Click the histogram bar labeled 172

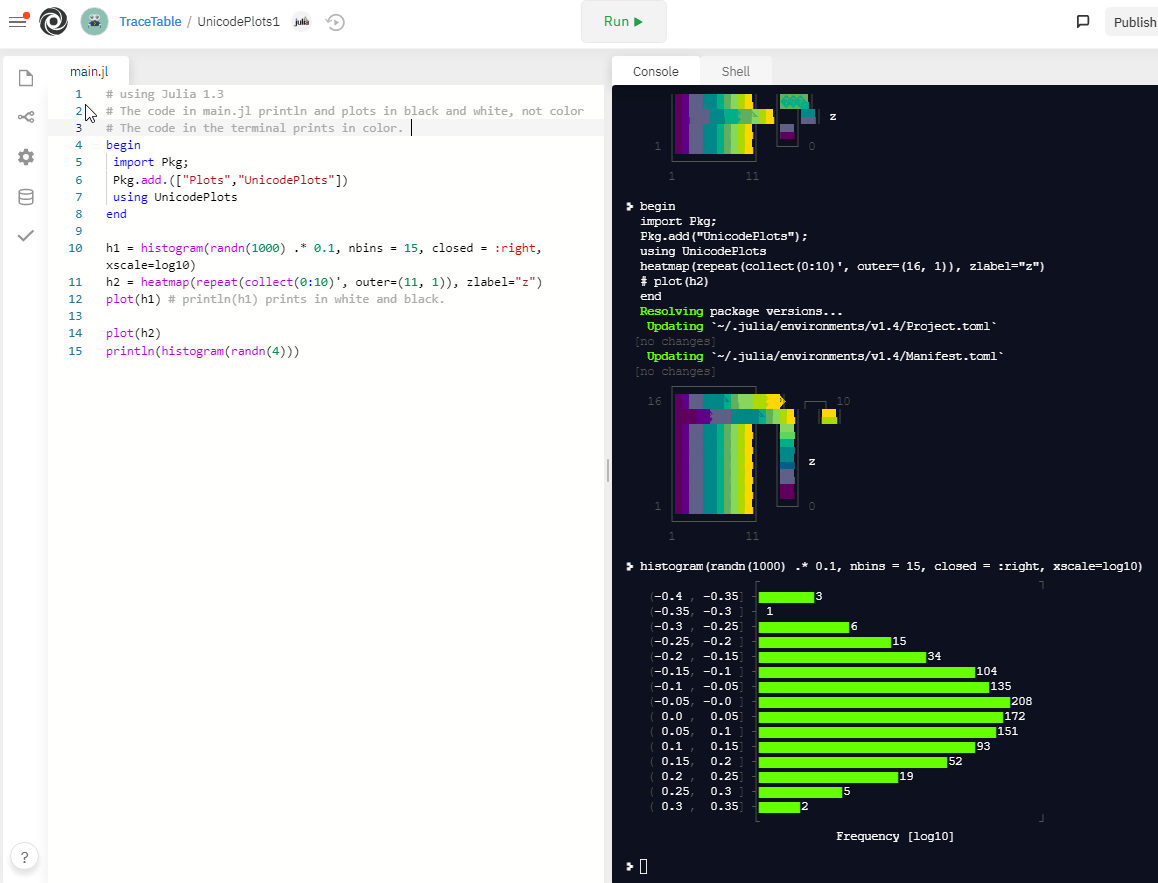(880, 717)
